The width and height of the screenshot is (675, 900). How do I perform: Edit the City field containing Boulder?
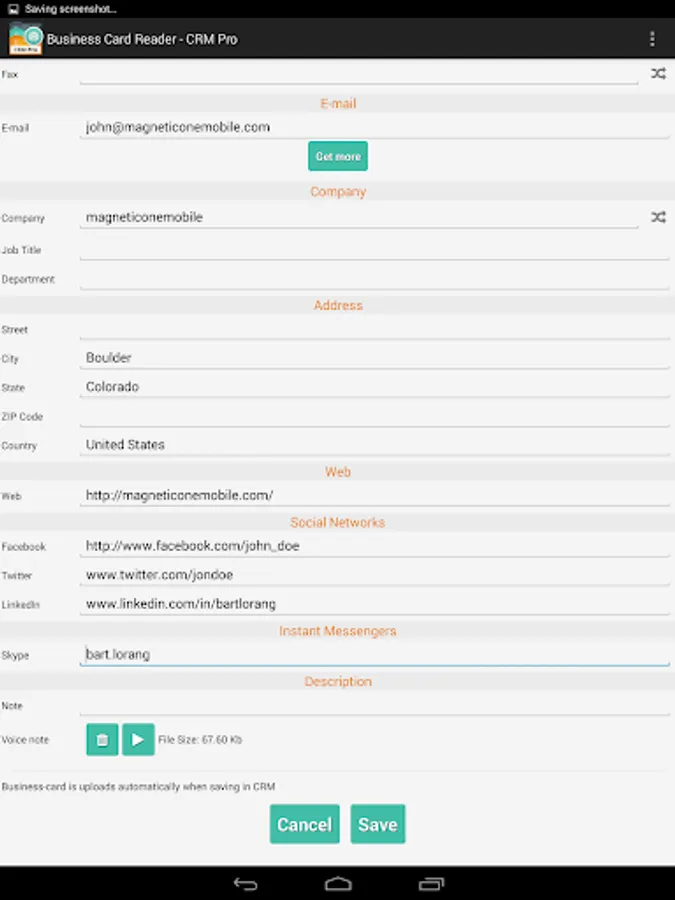coord(374,358)
